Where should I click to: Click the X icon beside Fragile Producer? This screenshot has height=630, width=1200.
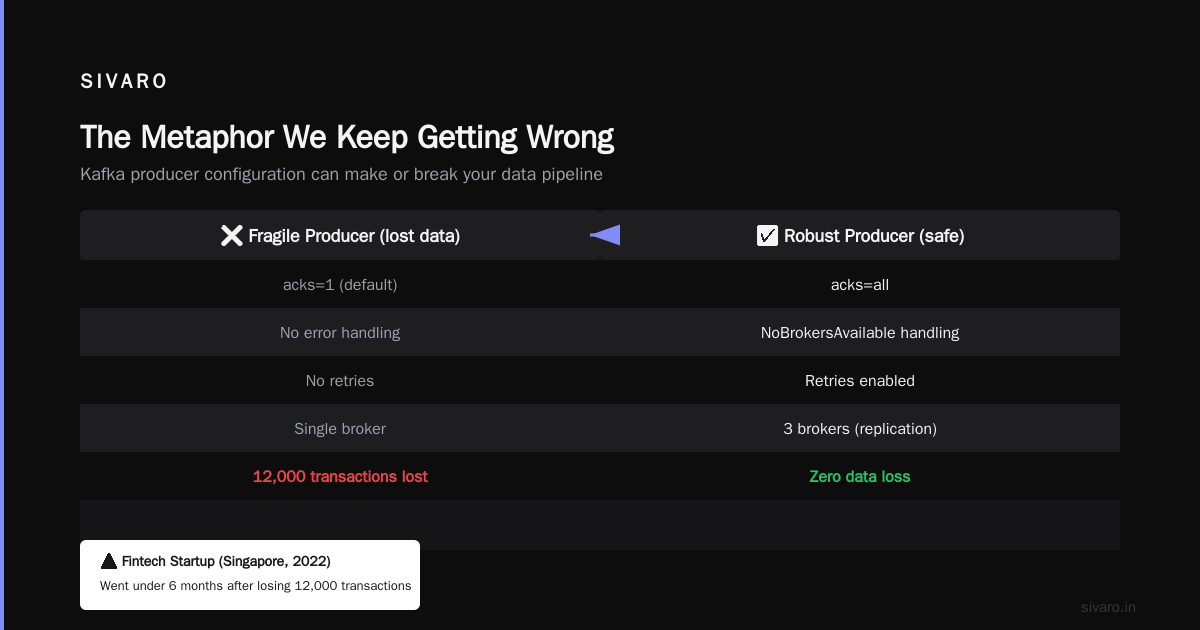(231, 236)
